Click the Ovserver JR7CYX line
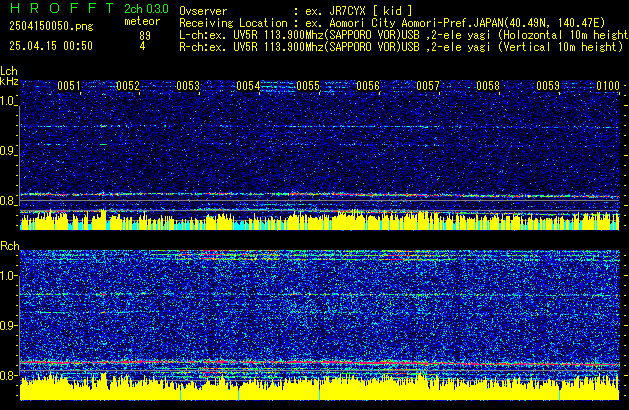Image resolution: width=629 pixels, height=410 pixels. pos(296,11)
